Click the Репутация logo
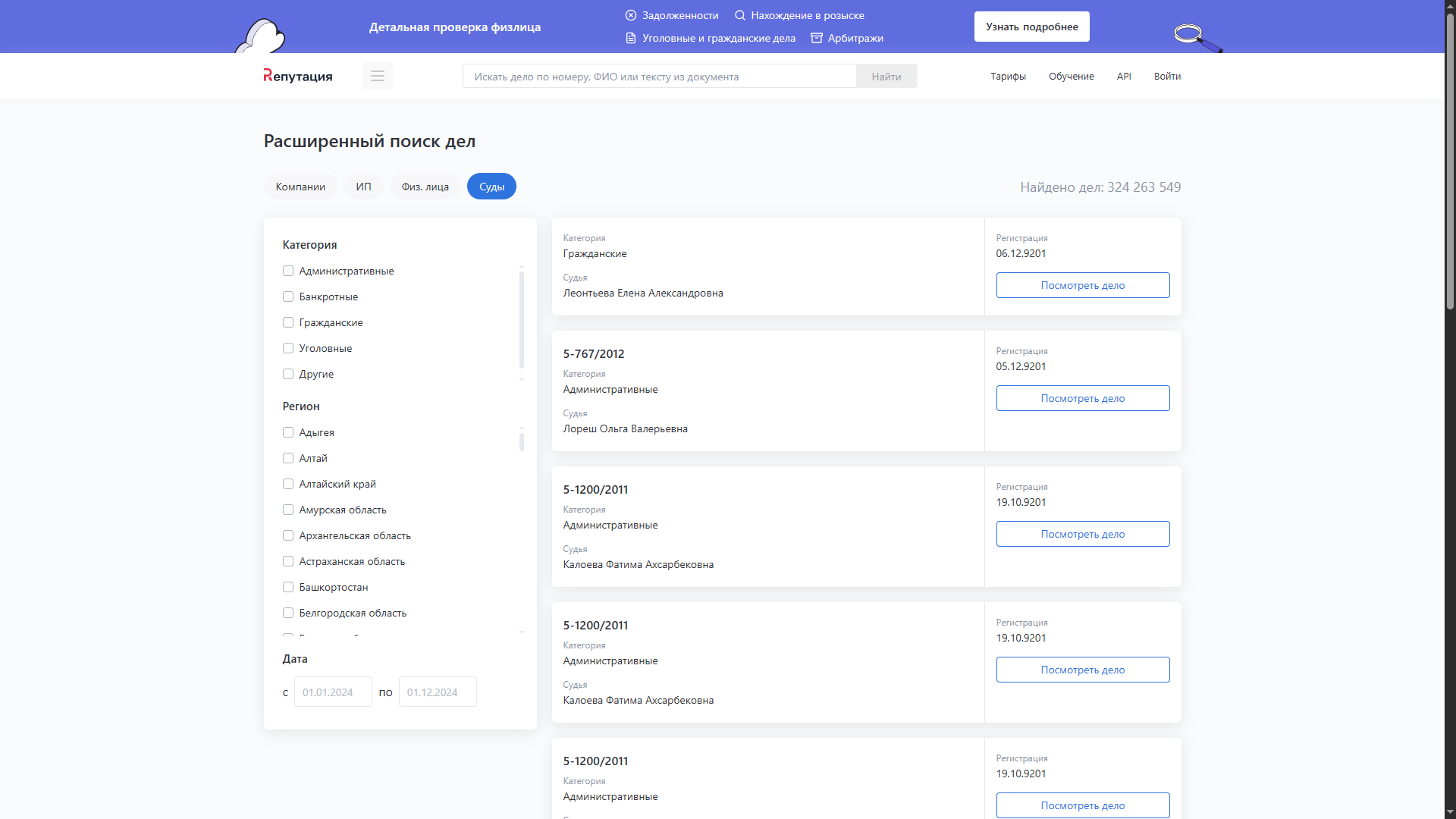The height and width of the screenshot is (819, 1456). [297, 76]
